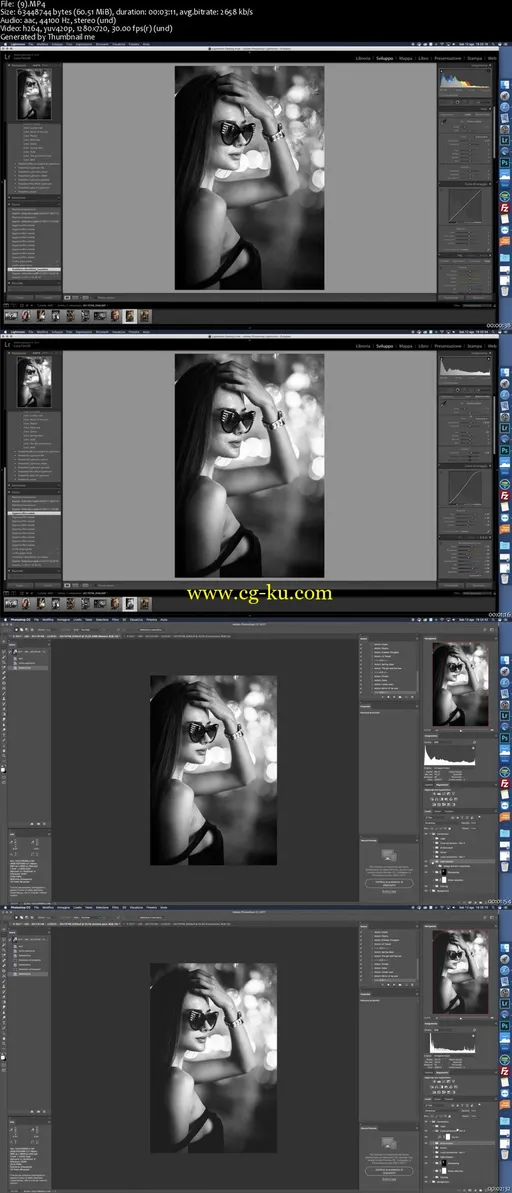
Task: Click Incolla button in the 00:00:38 frame
Action: click(x=48, y=297)
